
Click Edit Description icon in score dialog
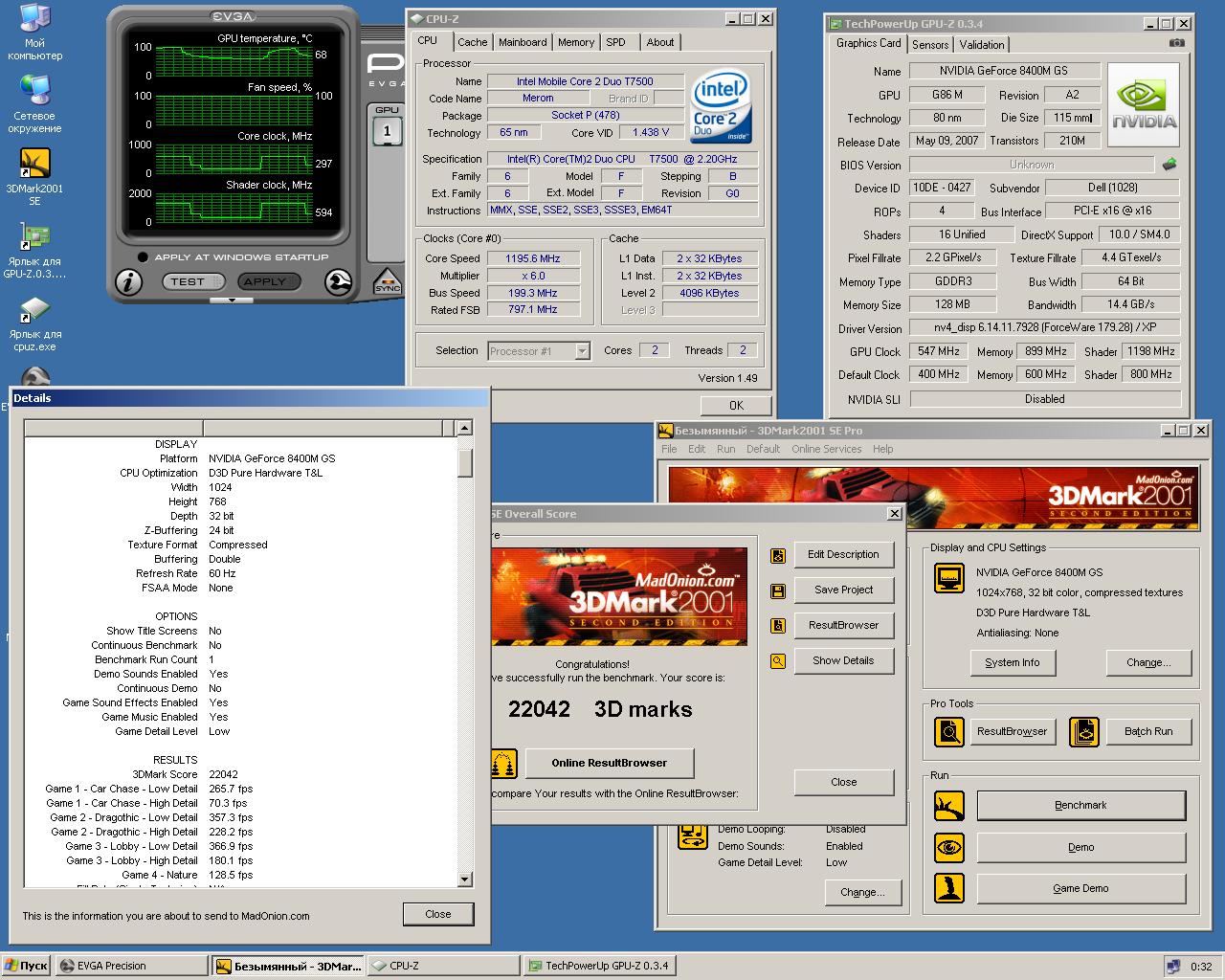tap(778, 555)
